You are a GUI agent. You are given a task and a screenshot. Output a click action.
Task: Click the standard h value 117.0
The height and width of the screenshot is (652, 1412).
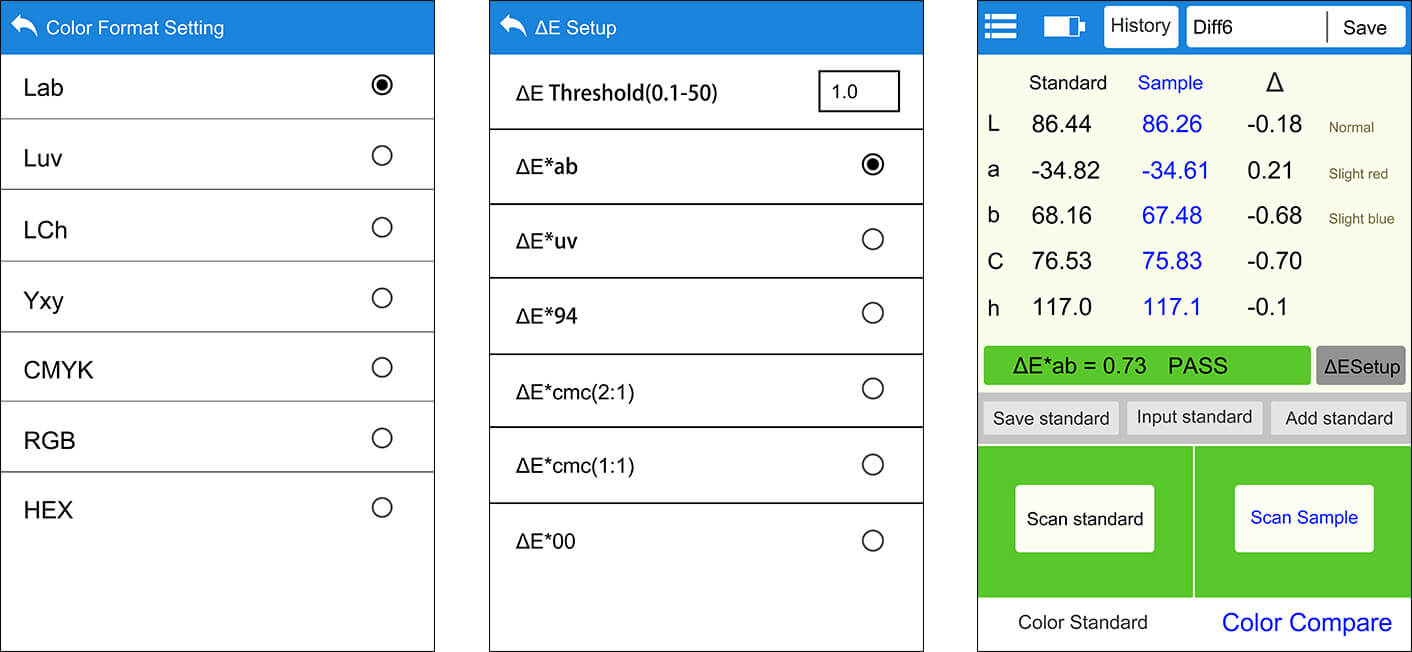tap(1061, 307)
